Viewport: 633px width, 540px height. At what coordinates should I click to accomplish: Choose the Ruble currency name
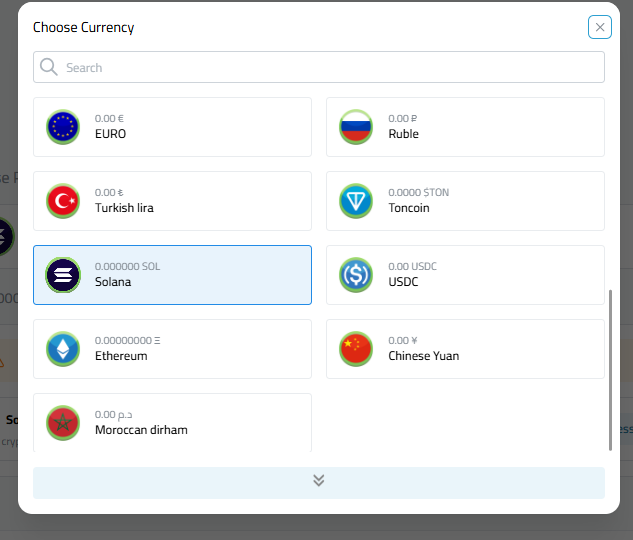pyautogui.click(x=404, y=134)
